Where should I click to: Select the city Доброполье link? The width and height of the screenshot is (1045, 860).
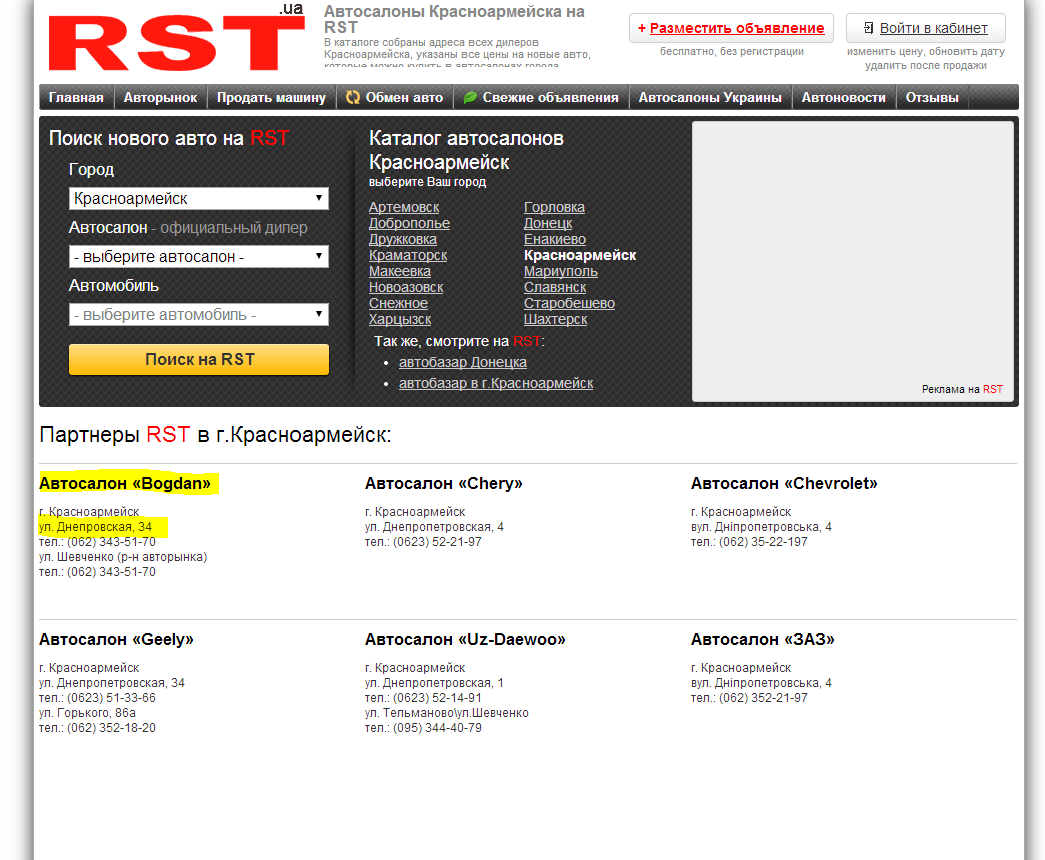(409, 223)
